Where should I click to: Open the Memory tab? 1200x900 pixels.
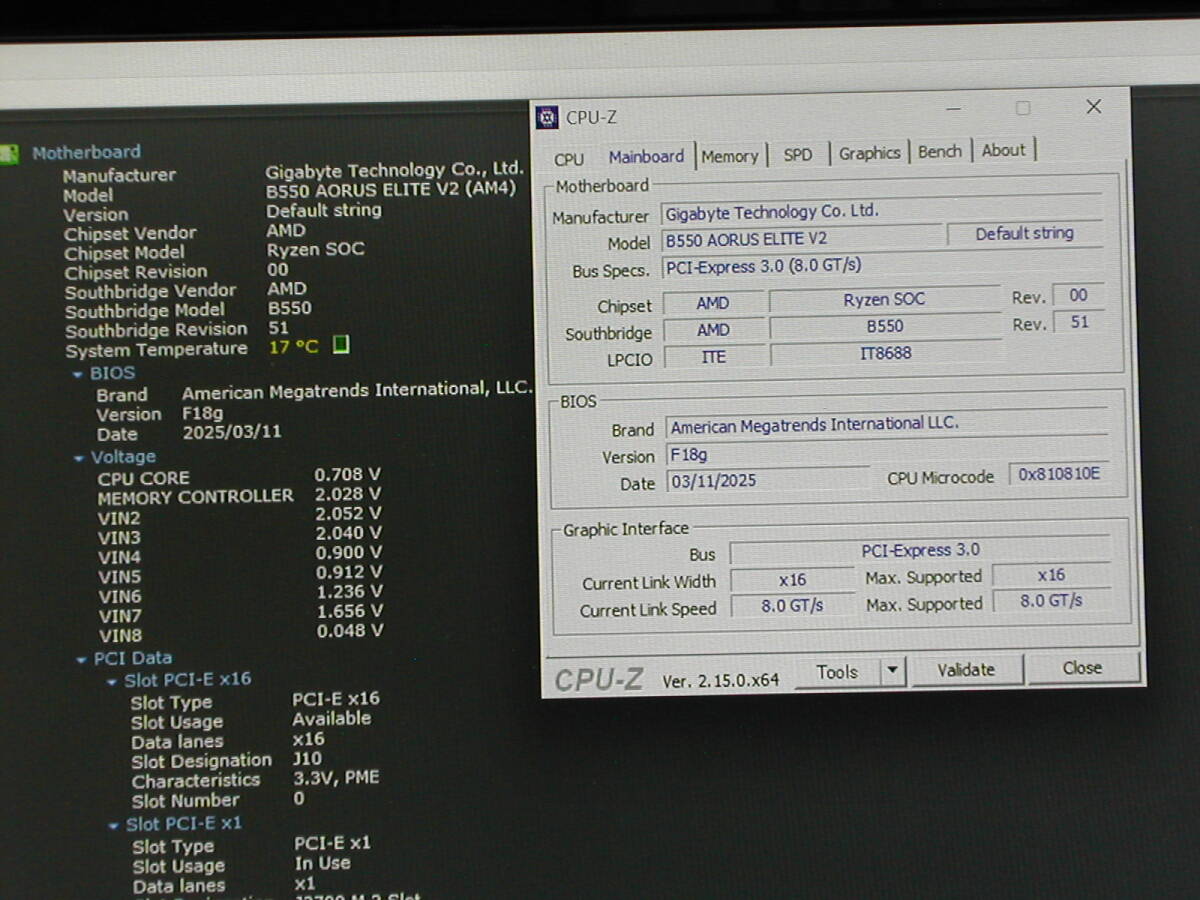pos(730,156)
